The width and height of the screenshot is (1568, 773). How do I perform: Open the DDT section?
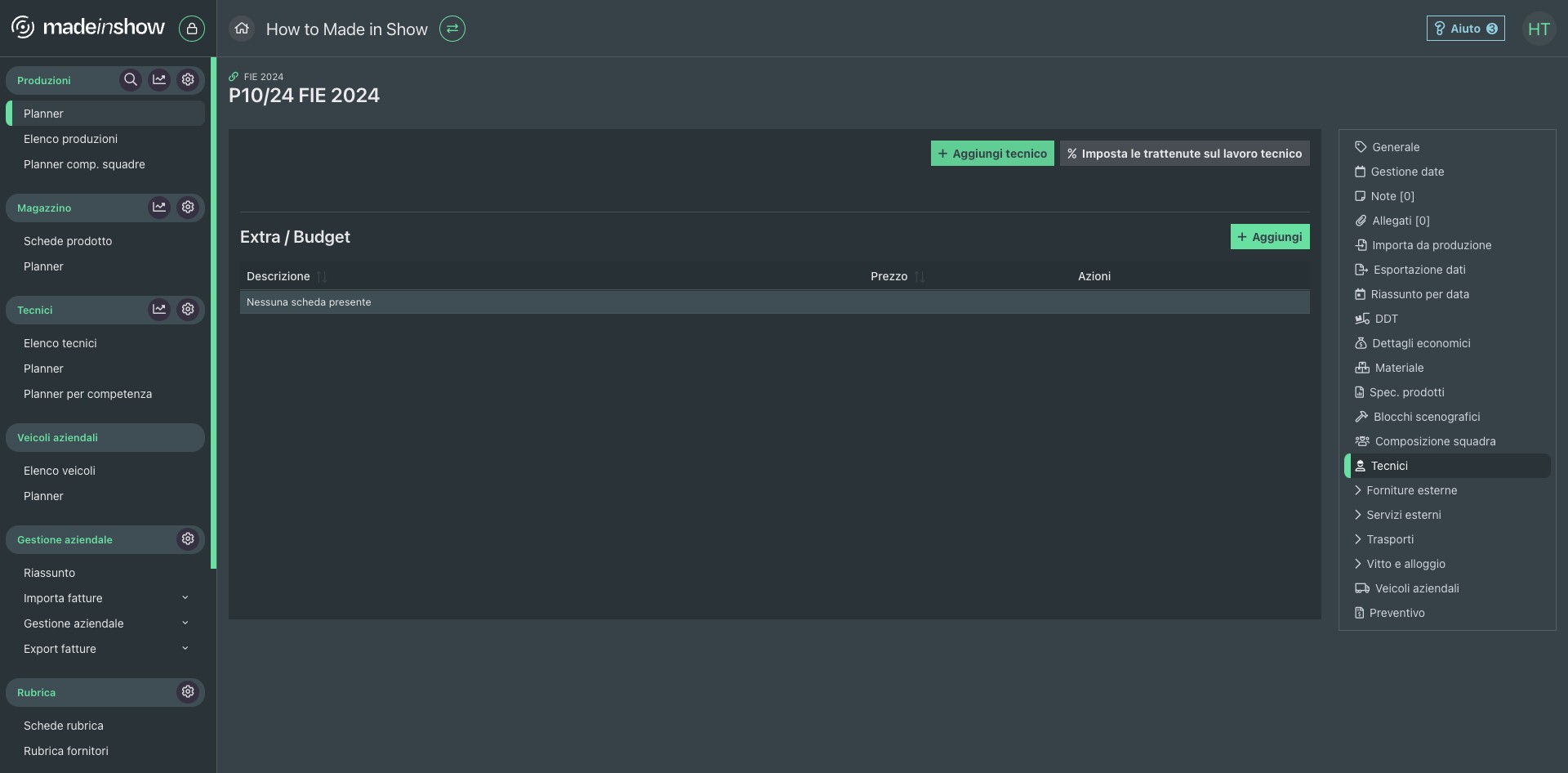[1377, 319]
